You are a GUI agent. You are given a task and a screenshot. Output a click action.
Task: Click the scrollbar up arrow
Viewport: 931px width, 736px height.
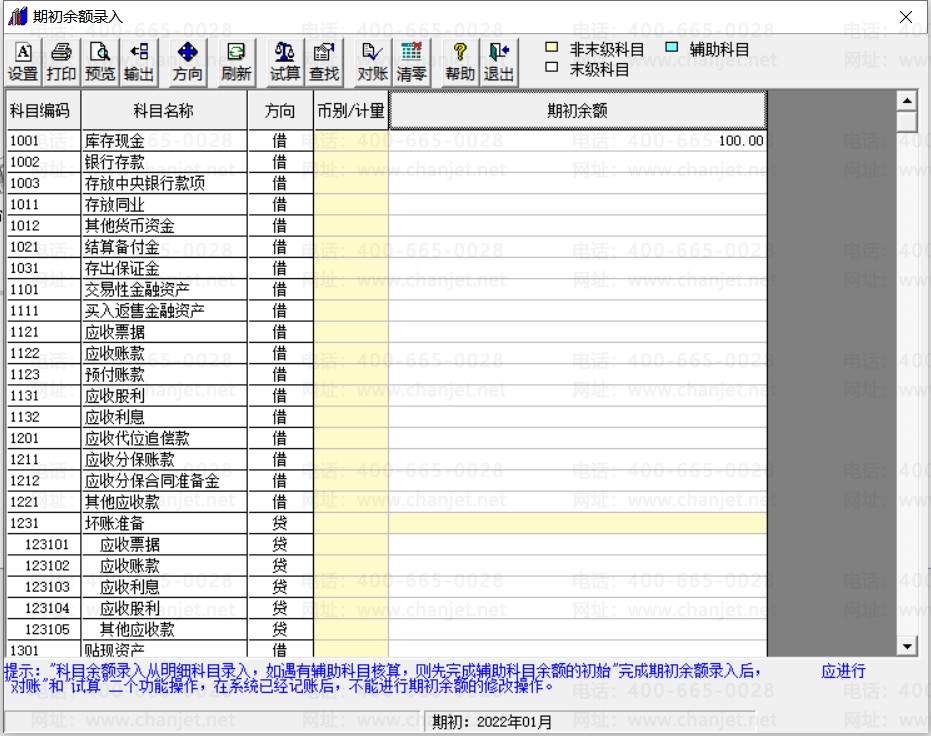[907, 101]
